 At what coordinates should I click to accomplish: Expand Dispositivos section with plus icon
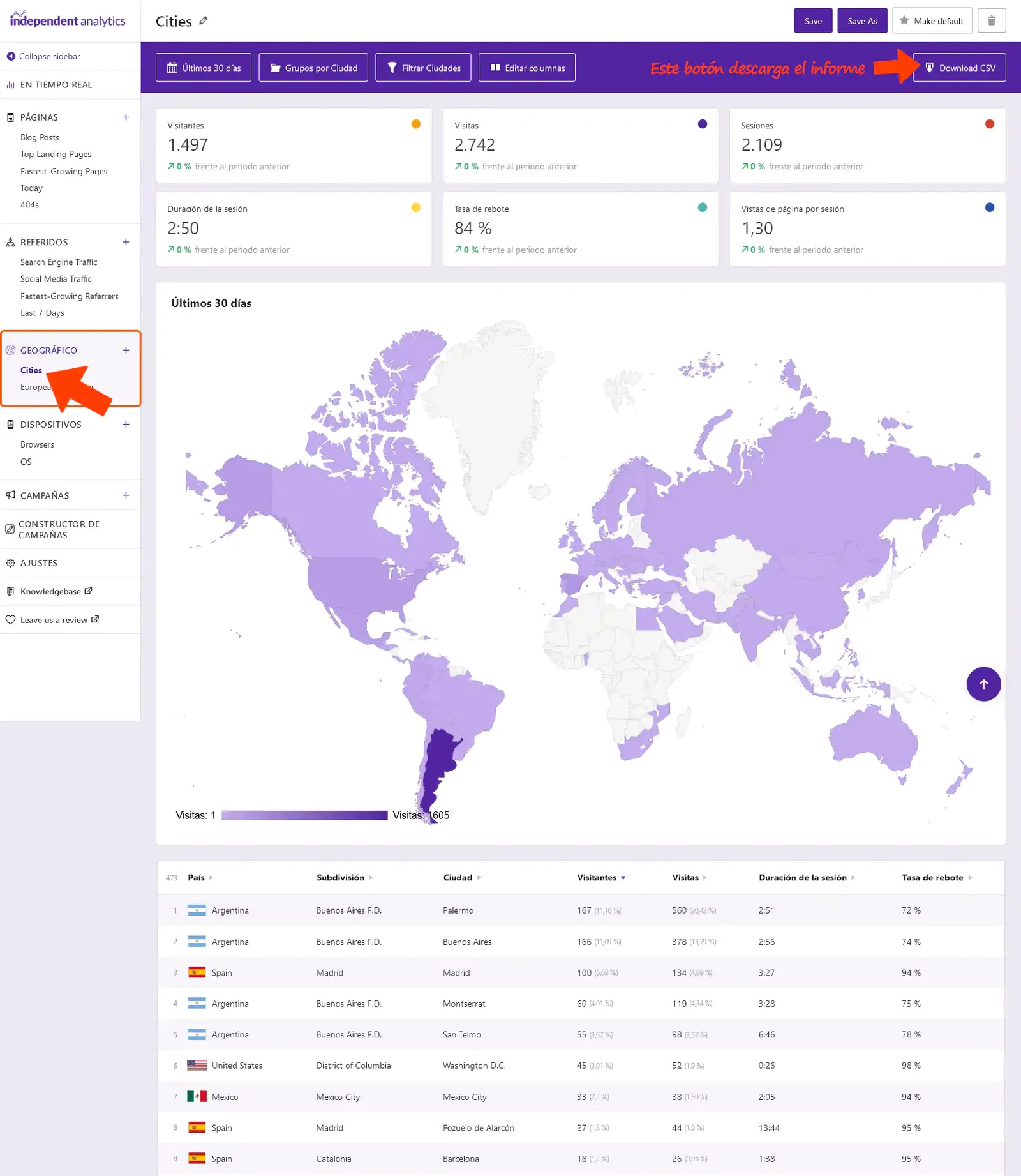(126, 425)
